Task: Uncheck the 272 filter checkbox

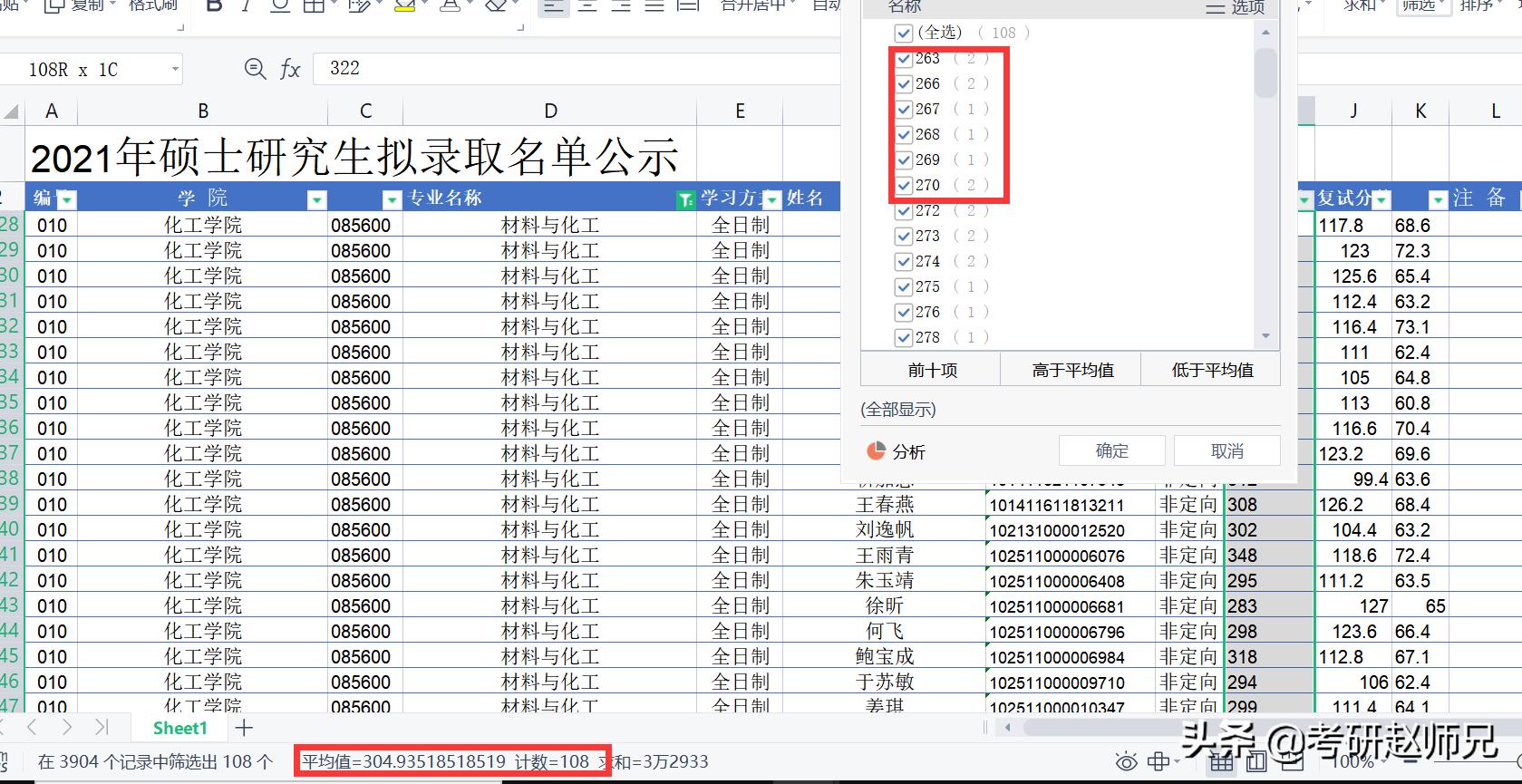Action: click(904, 211)
